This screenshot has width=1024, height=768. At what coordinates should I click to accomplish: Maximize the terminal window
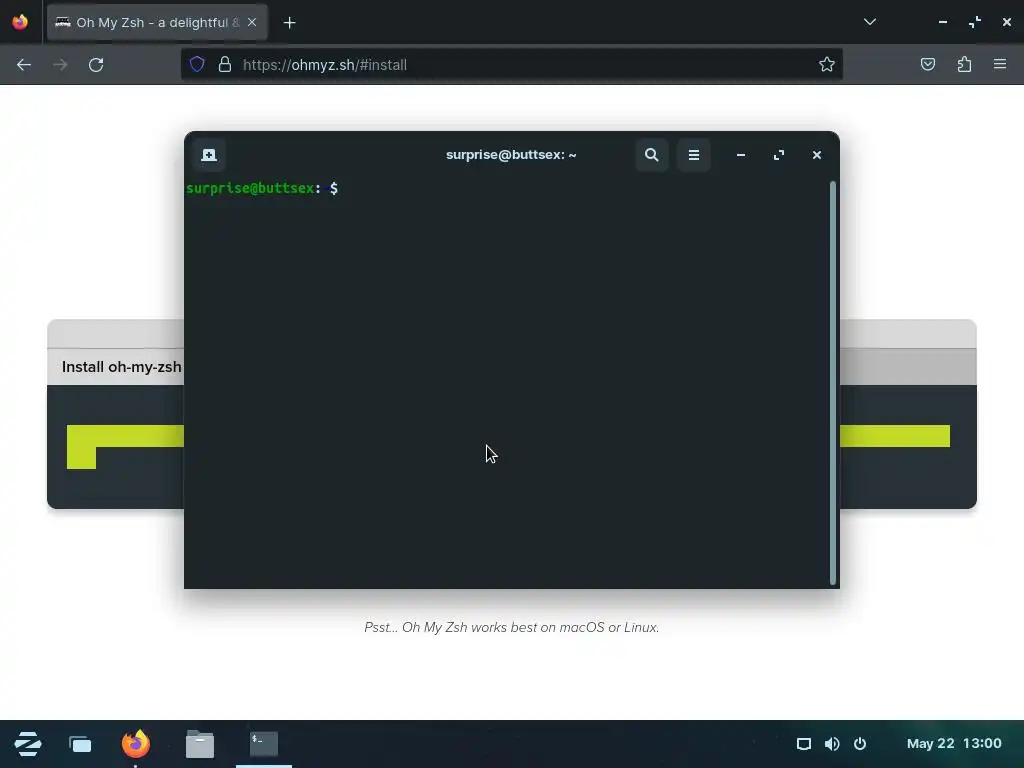pos(778,155)
